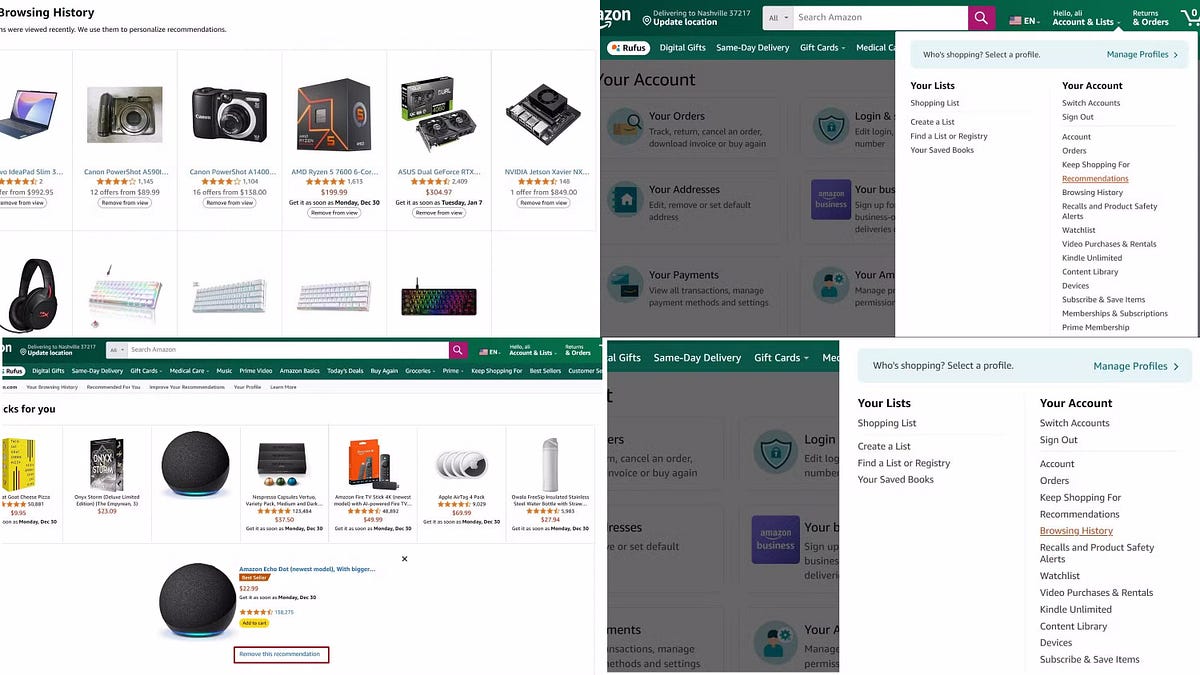Click location pin icon on Picks for you page
1200x675 pixels.
coord(22,350)
